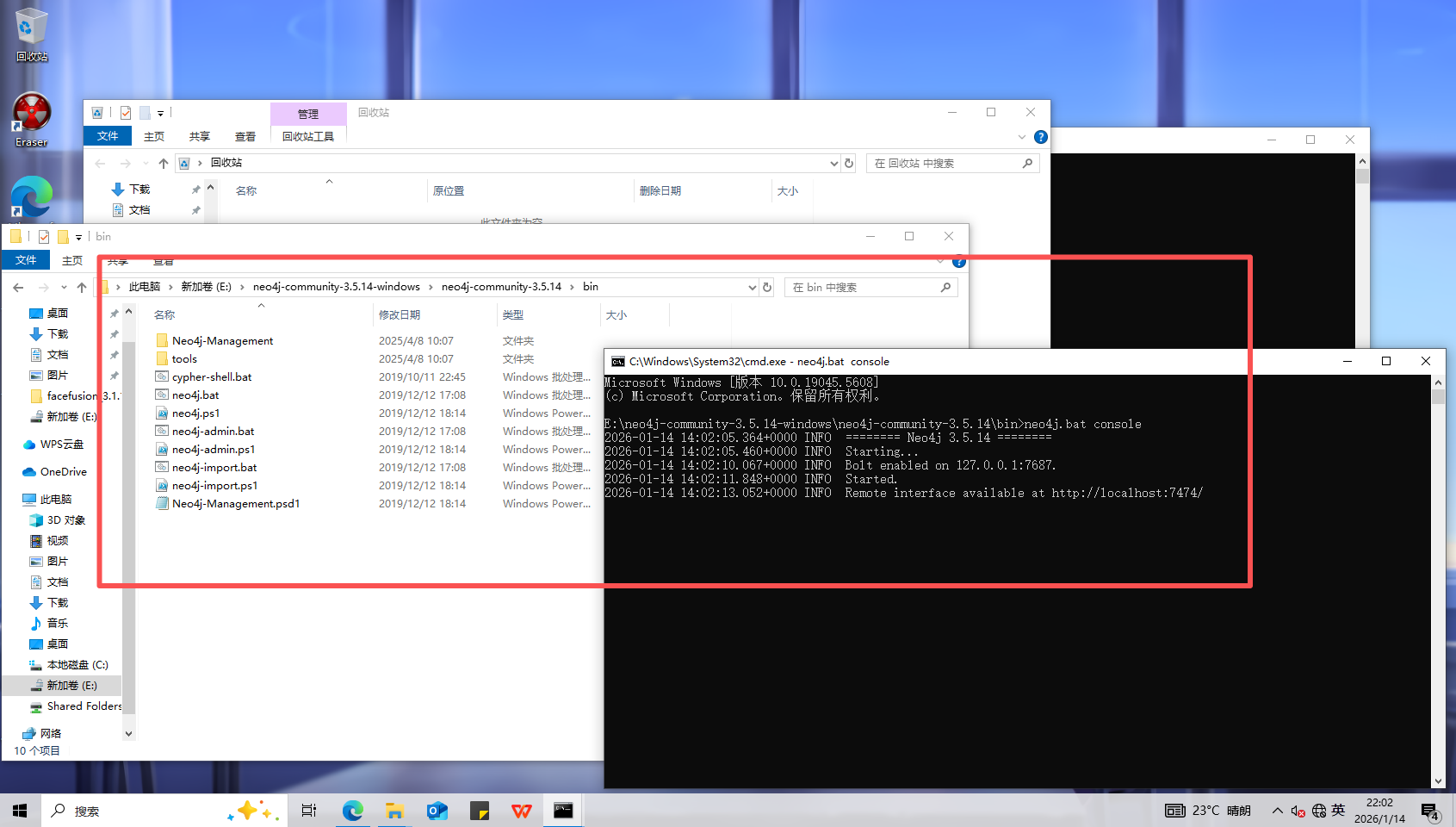Open Sticky Notes from the taskbar
The height and width of the screenshot is (827, 1456).
pyautogui.click(x=479, y=811)
